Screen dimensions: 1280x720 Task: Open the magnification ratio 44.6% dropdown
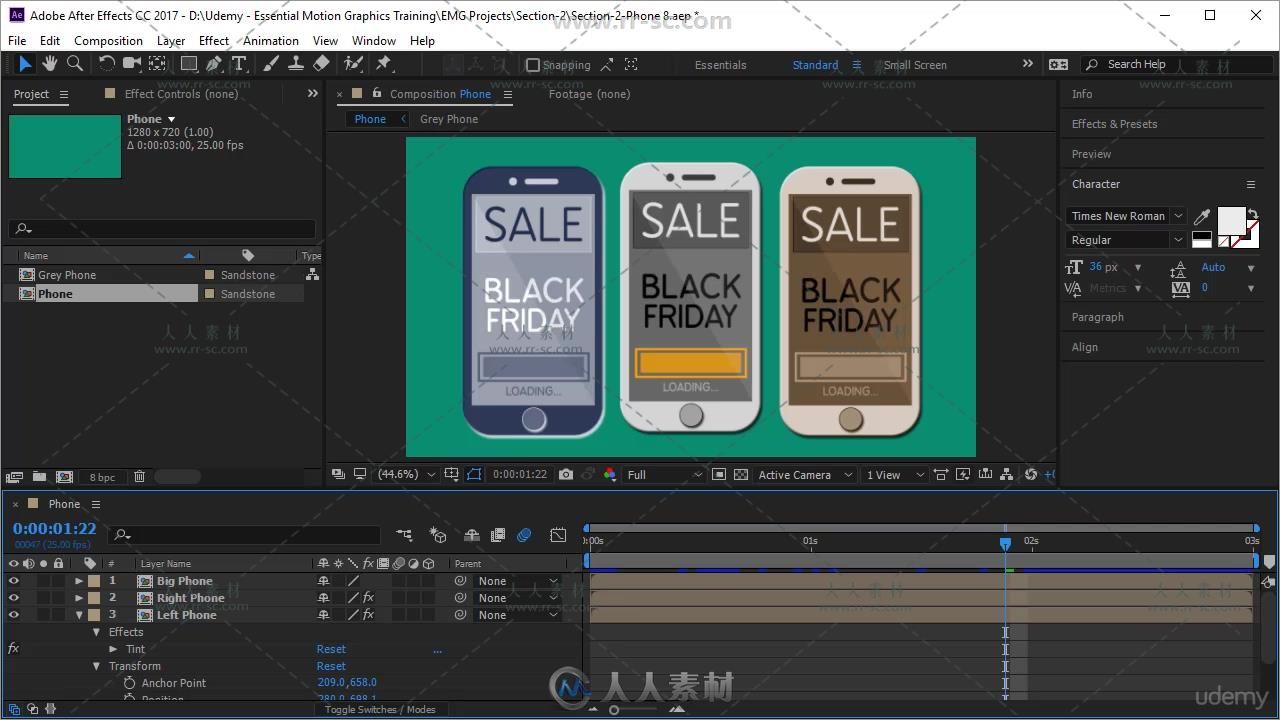click(406, 475)
